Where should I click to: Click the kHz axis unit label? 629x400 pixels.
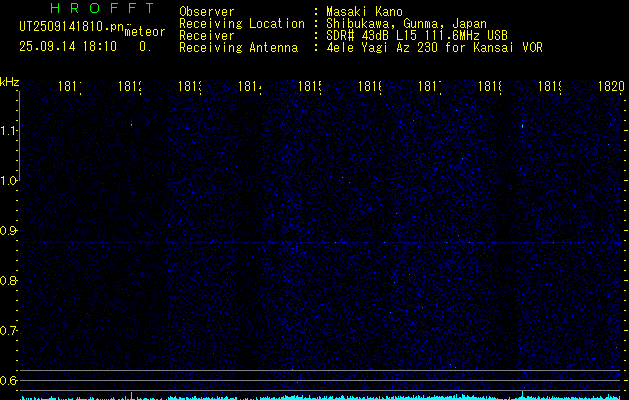tap(9, 83)
